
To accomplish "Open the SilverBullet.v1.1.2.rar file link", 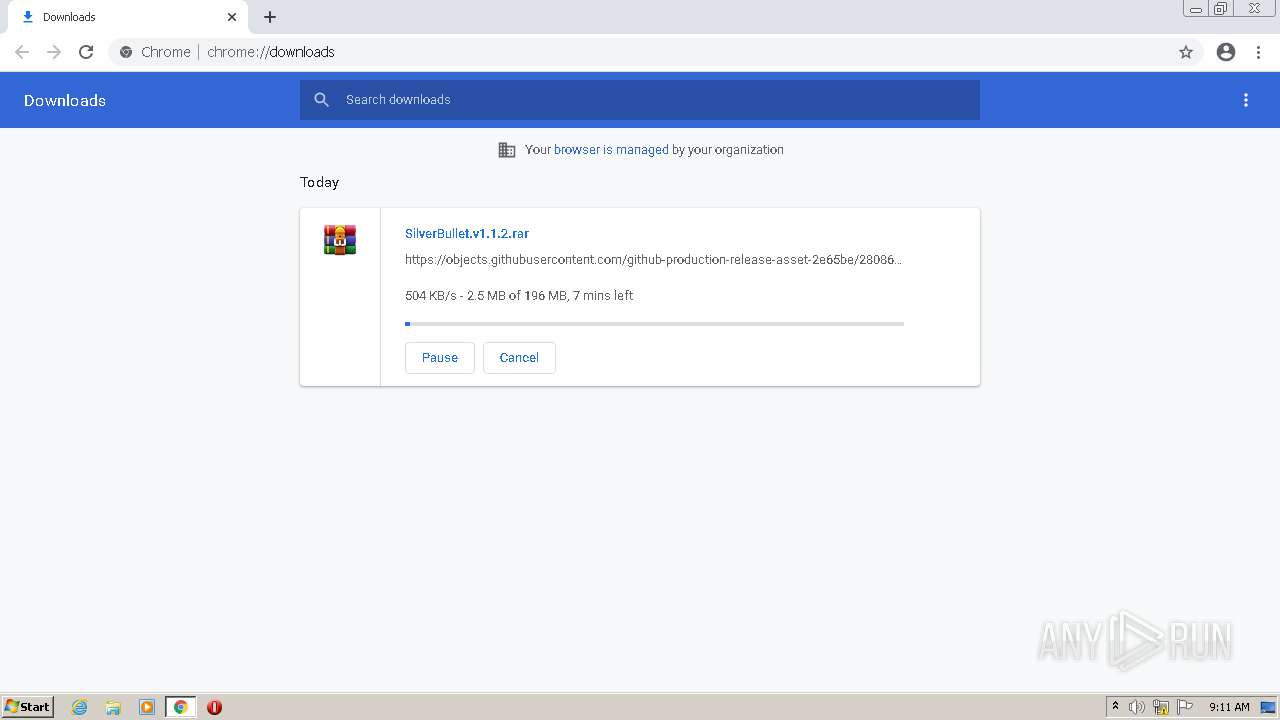I will (467, 233).
